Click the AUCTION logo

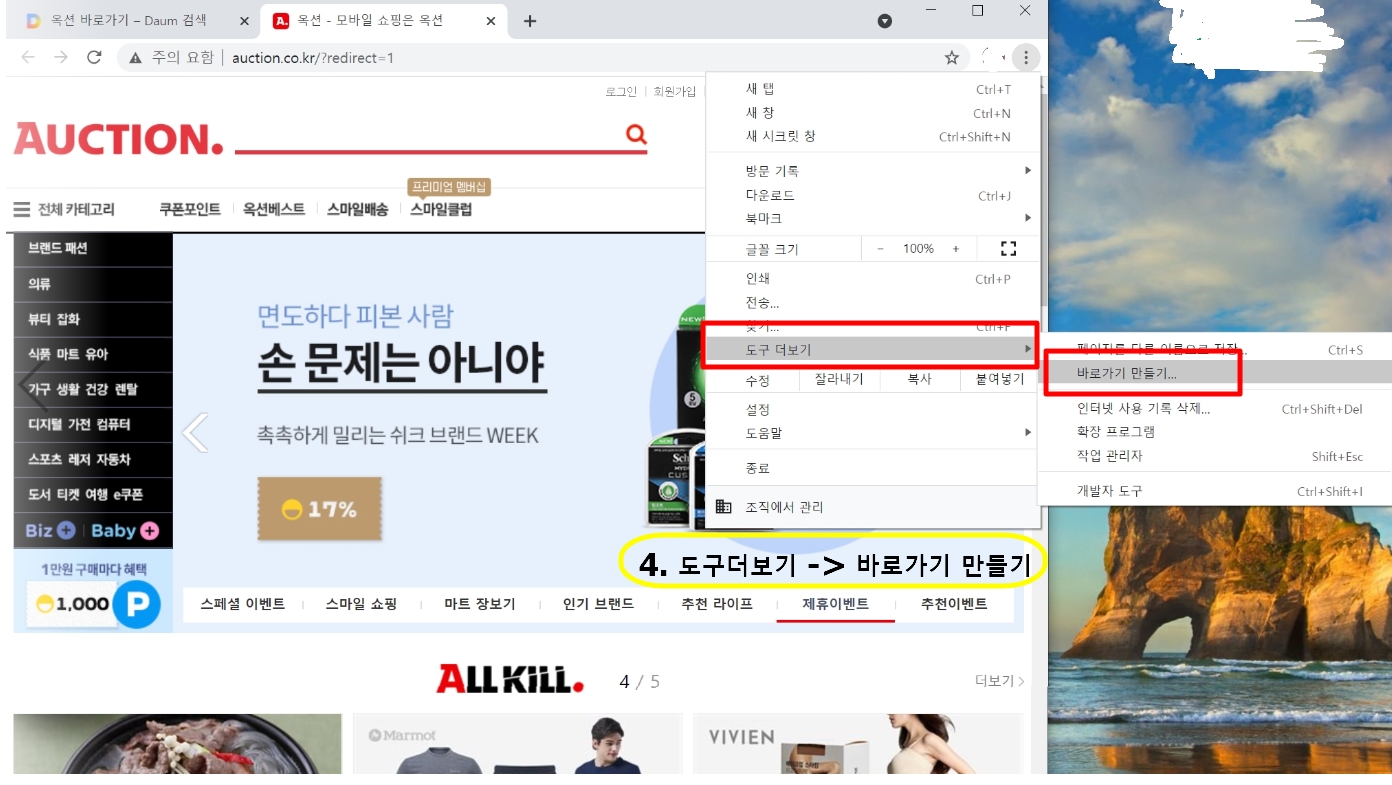118,139
